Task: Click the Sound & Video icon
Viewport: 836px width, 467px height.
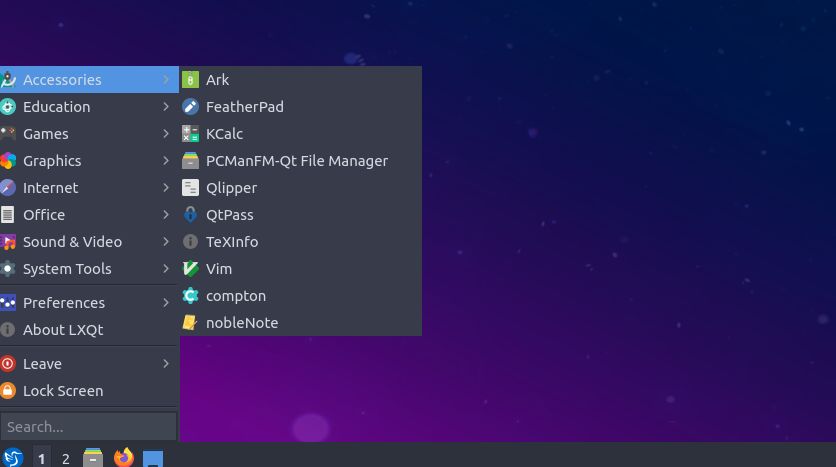Action: pos(8,241)
